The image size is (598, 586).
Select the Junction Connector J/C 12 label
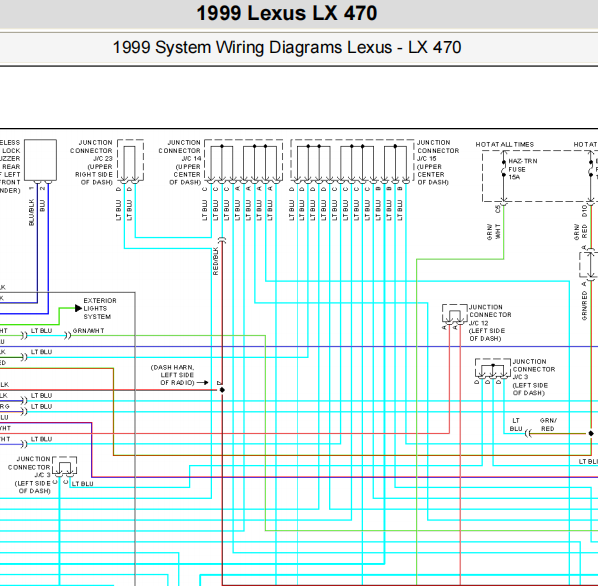[490, 323]
